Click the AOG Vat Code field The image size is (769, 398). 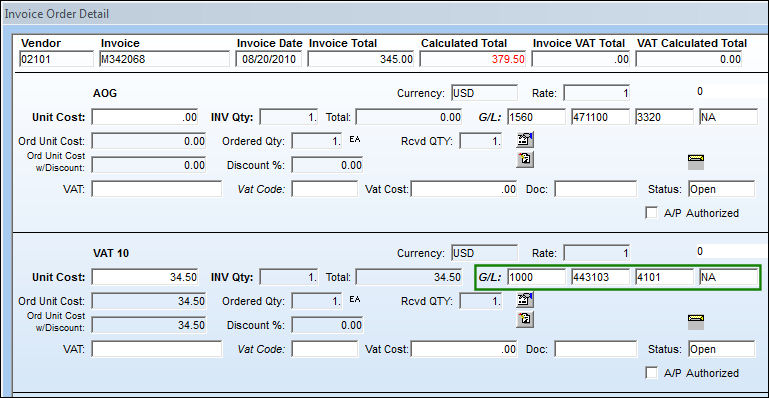tap(325, 189)
